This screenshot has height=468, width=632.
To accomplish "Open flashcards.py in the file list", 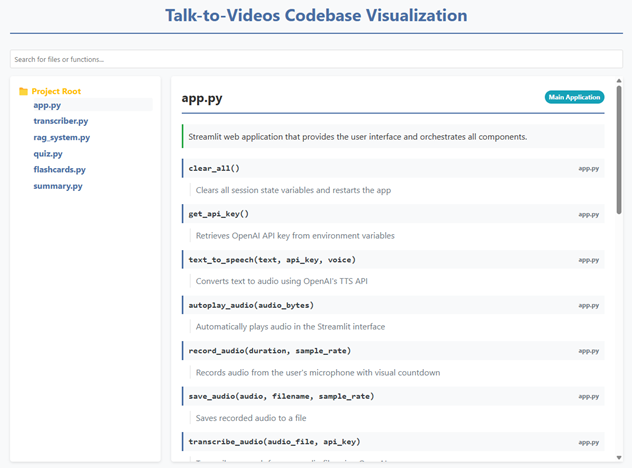I will pyautogui.click(x=59, y=170).
